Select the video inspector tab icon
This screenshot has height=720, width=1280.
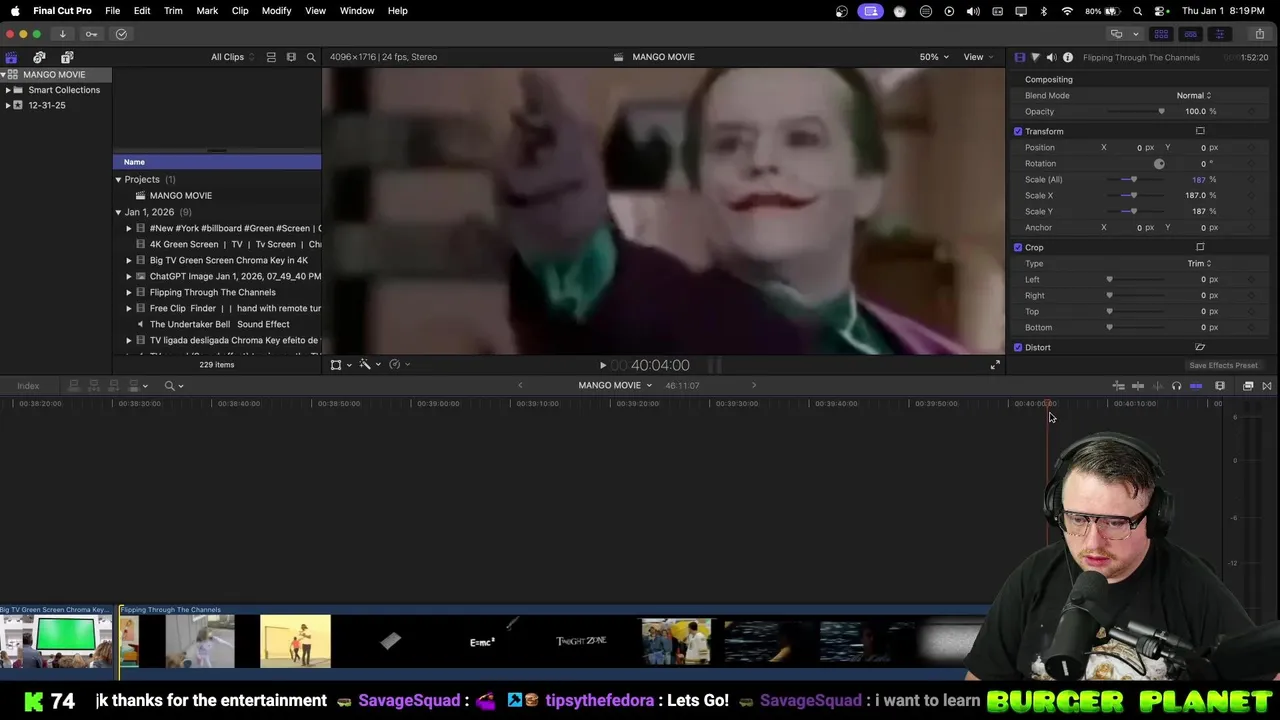tap(1019, 57)
